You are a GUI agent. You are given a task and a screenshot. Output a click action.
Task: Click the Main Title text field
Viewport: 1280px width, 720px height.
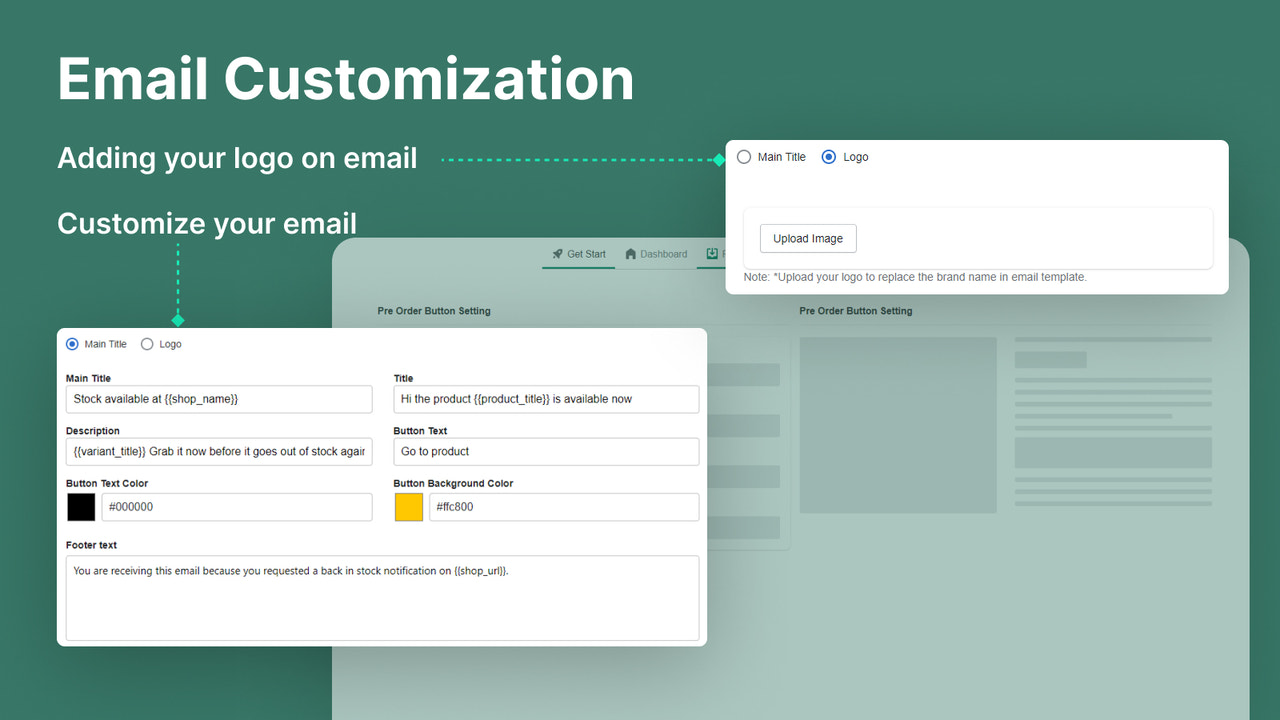point(218,399)
